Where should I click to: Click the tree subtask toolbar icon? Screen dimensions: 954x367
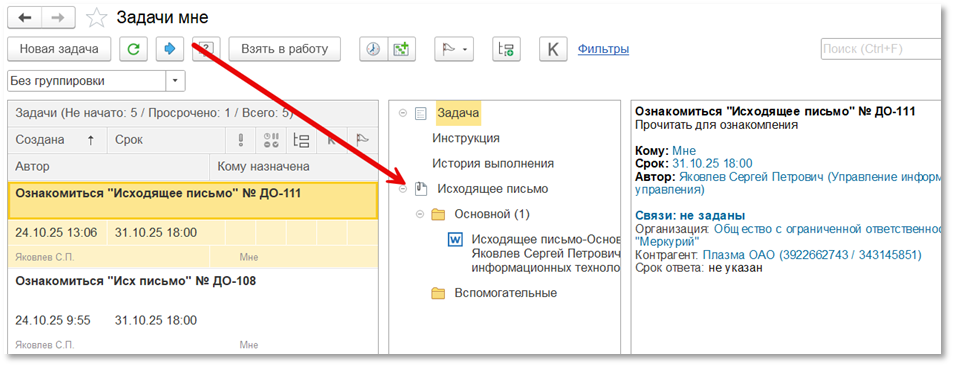pyautogui.click(x=506, y=49)
